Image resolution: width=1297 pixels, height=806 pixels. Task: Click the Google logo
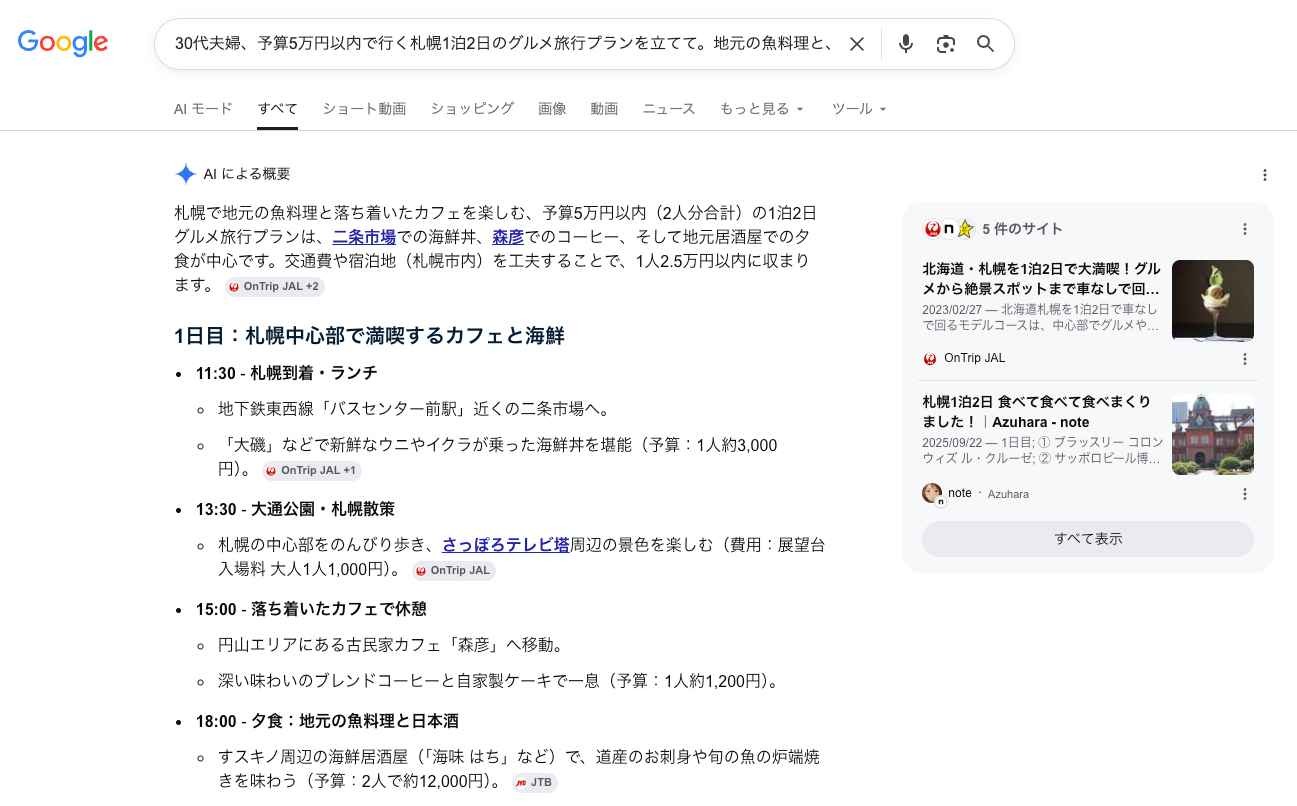(62, 43)
